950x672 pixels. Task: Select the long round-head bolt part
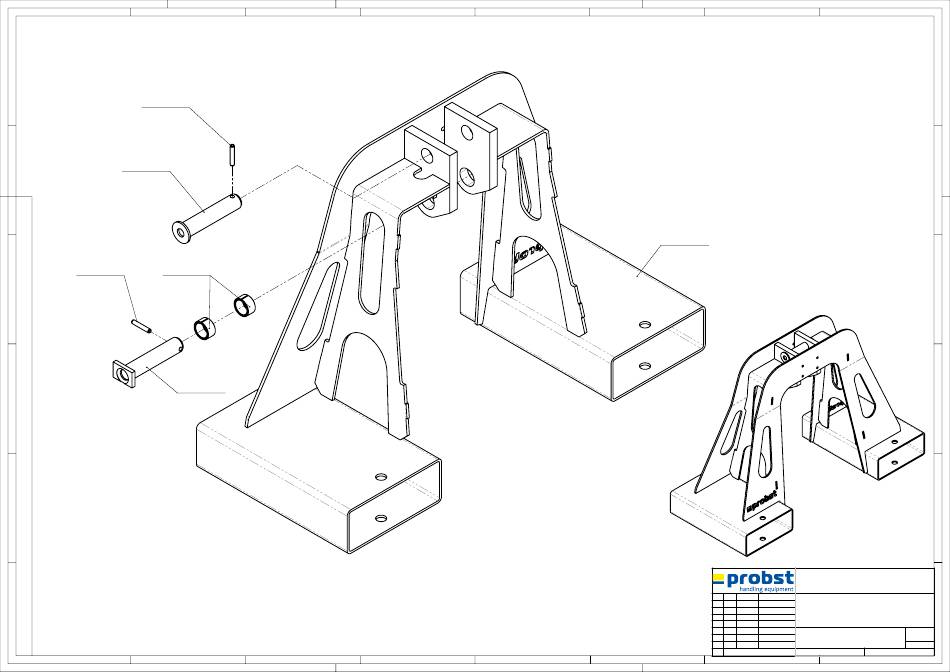207,219
